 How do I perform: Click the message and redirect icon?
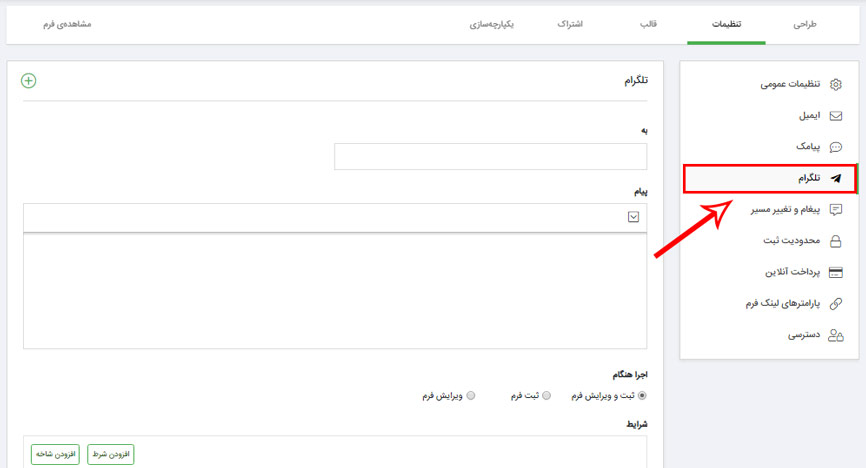point(836,210)
